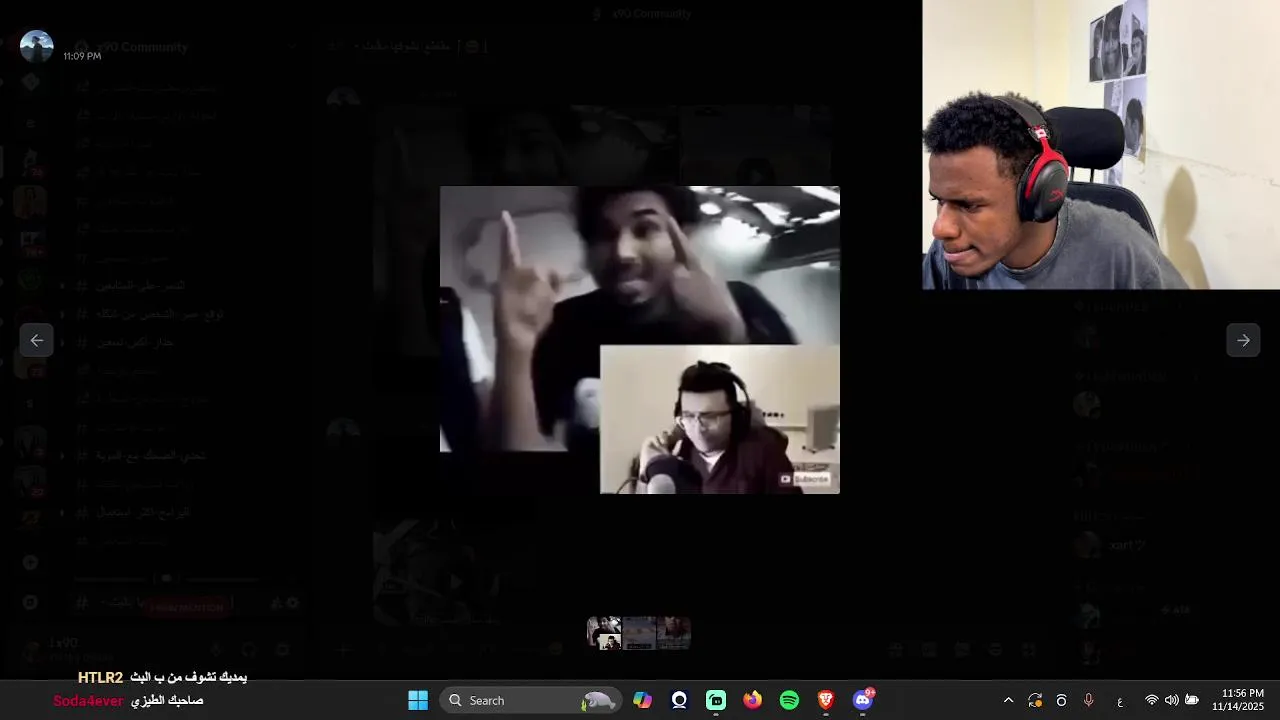
Task: Open battery status tray icon
Action: (x=1192, y=700)
